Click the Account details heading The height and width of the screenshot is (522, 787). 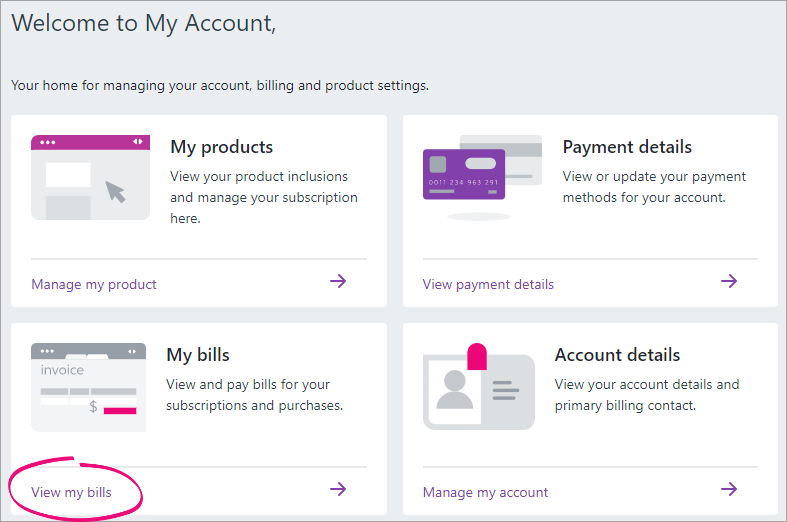[617, 355]
